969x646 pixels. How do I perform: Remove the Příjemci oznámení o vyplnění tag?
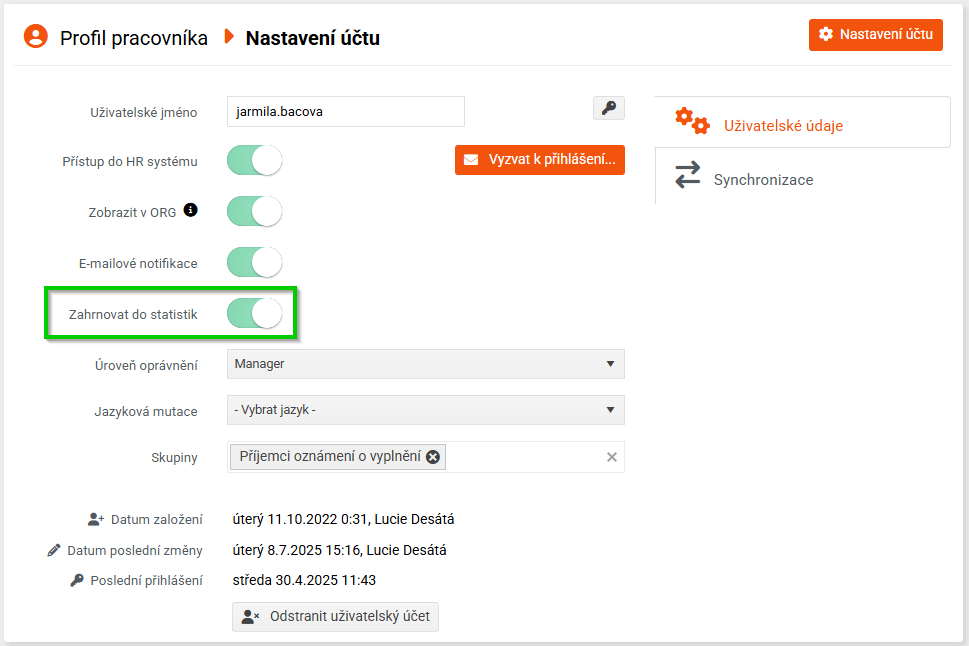pyautogui.click(x=433, y=457)
